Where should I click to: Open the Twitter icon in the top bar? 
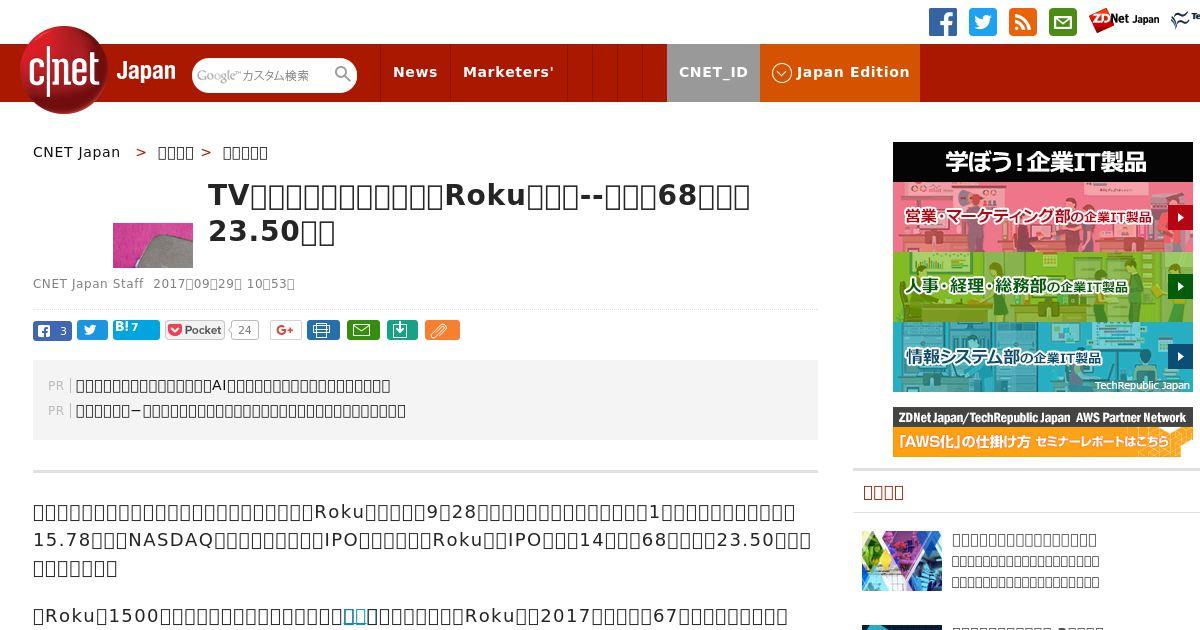(x=983, y=22)
